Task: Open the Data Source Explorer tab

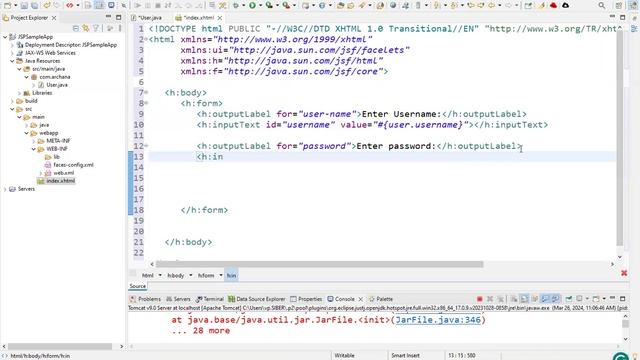Action: pos(257,299)
